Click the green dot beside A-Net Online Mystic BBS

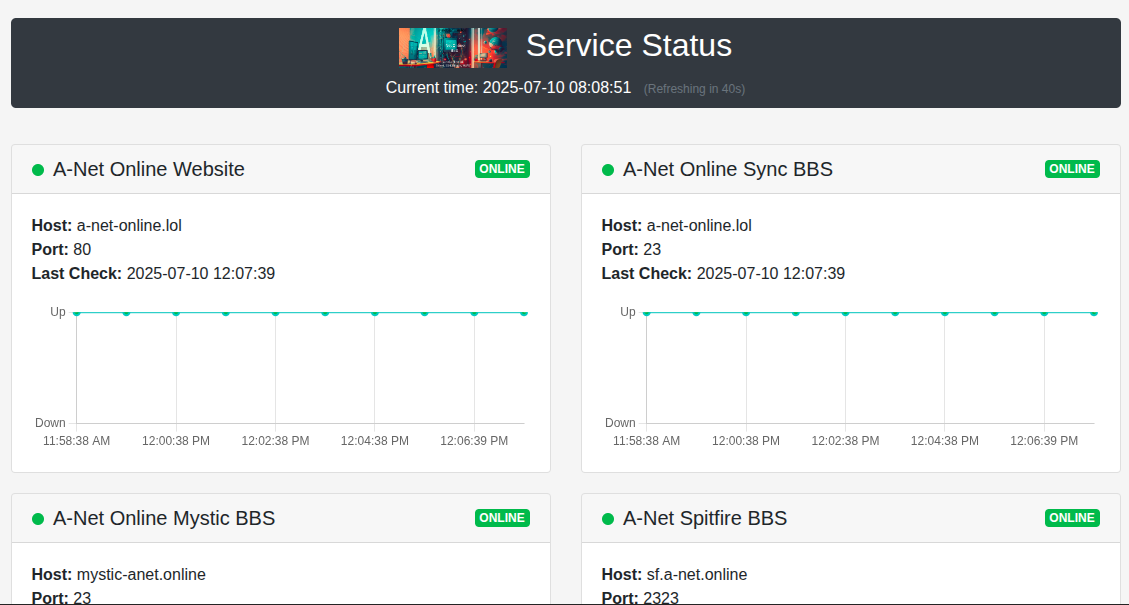click(x=38, y=519)
